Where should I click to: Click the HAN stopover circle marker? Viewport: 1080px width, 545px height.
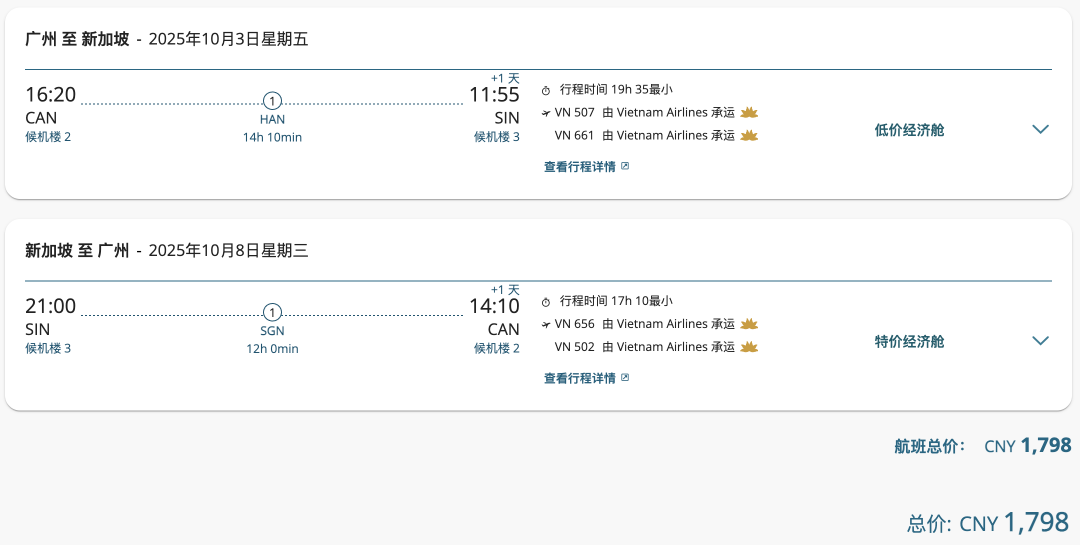pyautogui.click(x=272, y=101)
